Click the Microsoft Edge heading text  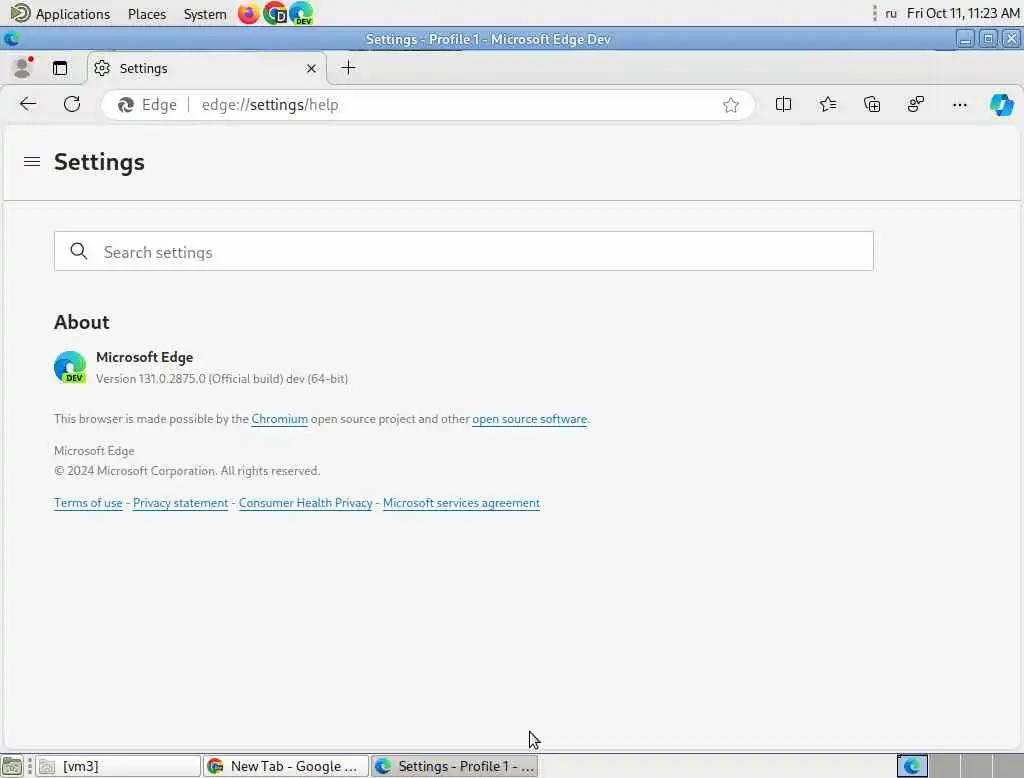[x=144, y=357]
